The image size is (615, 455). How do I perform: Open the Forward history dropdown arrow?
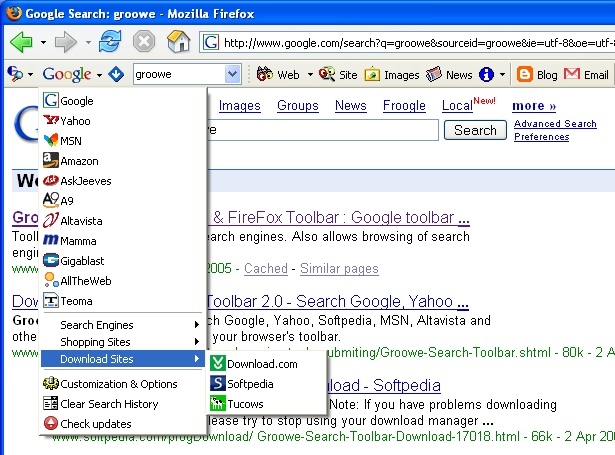tap(88, 42)
